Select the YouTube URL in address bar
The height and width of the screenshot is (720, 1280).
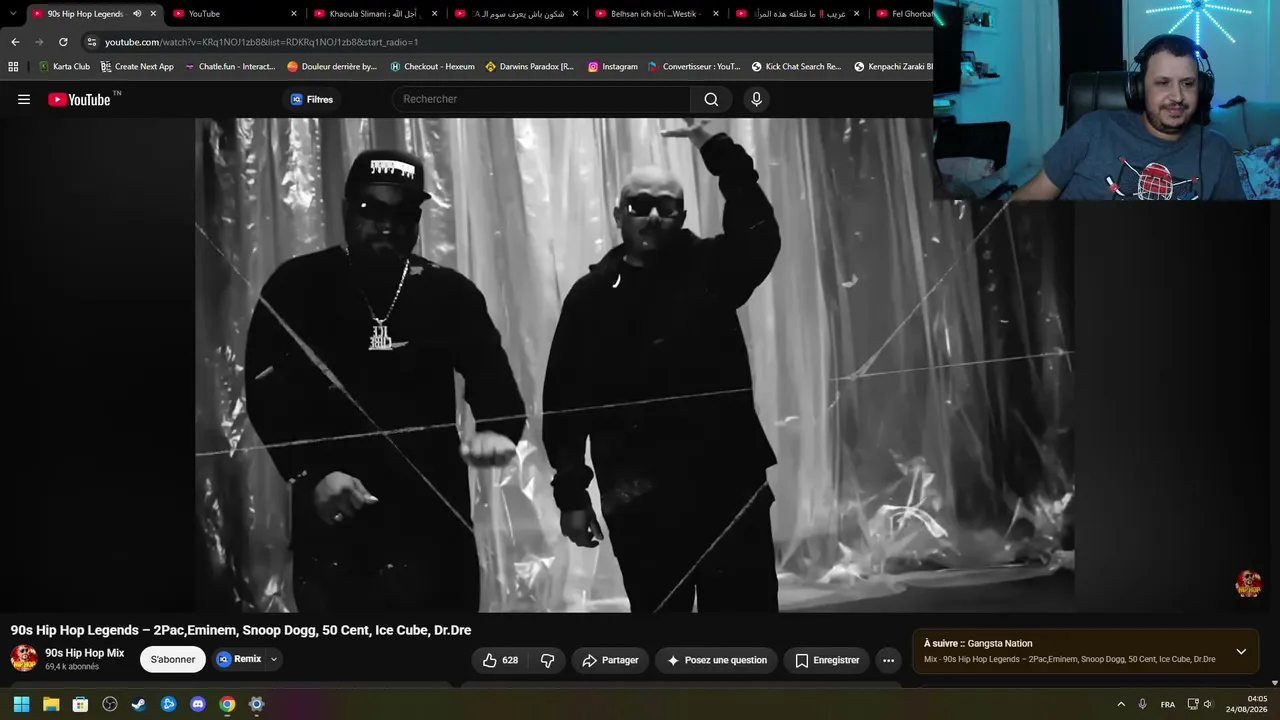(261, 42)
